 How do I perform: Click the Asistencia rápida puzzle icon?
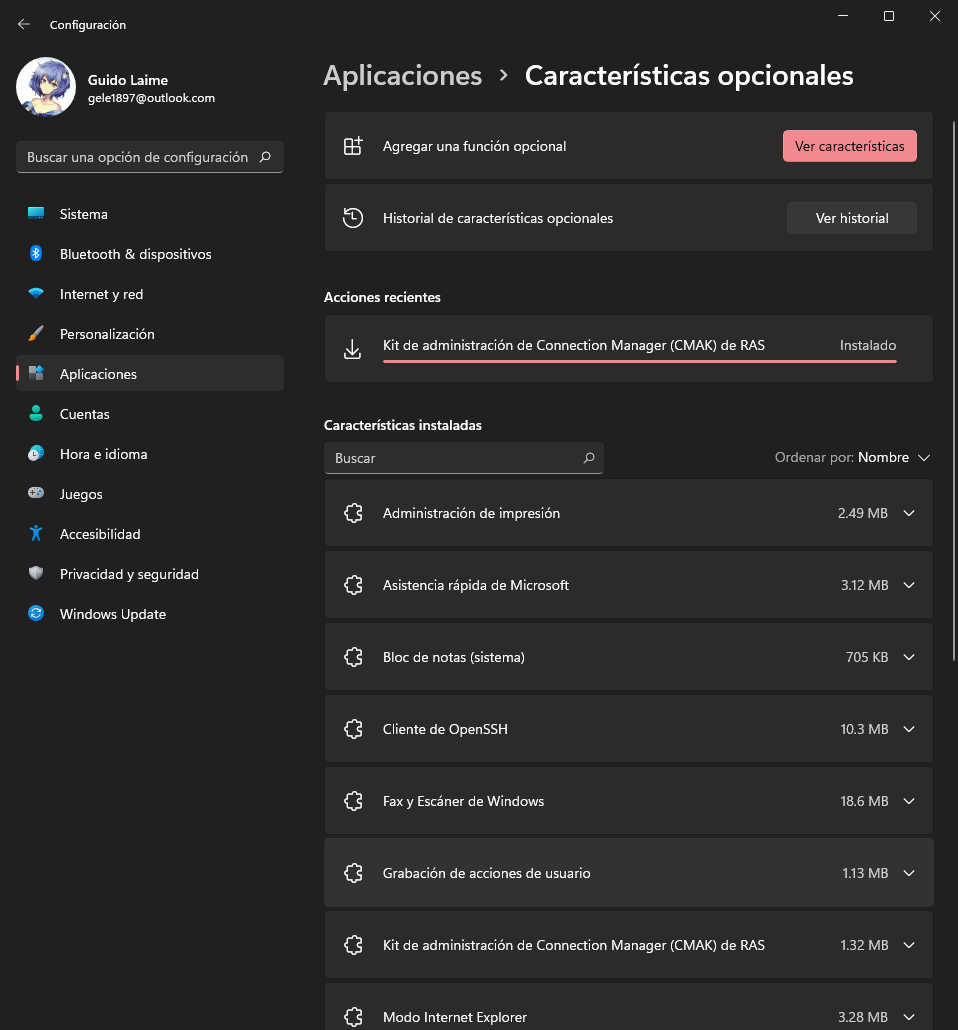point(354,585)
